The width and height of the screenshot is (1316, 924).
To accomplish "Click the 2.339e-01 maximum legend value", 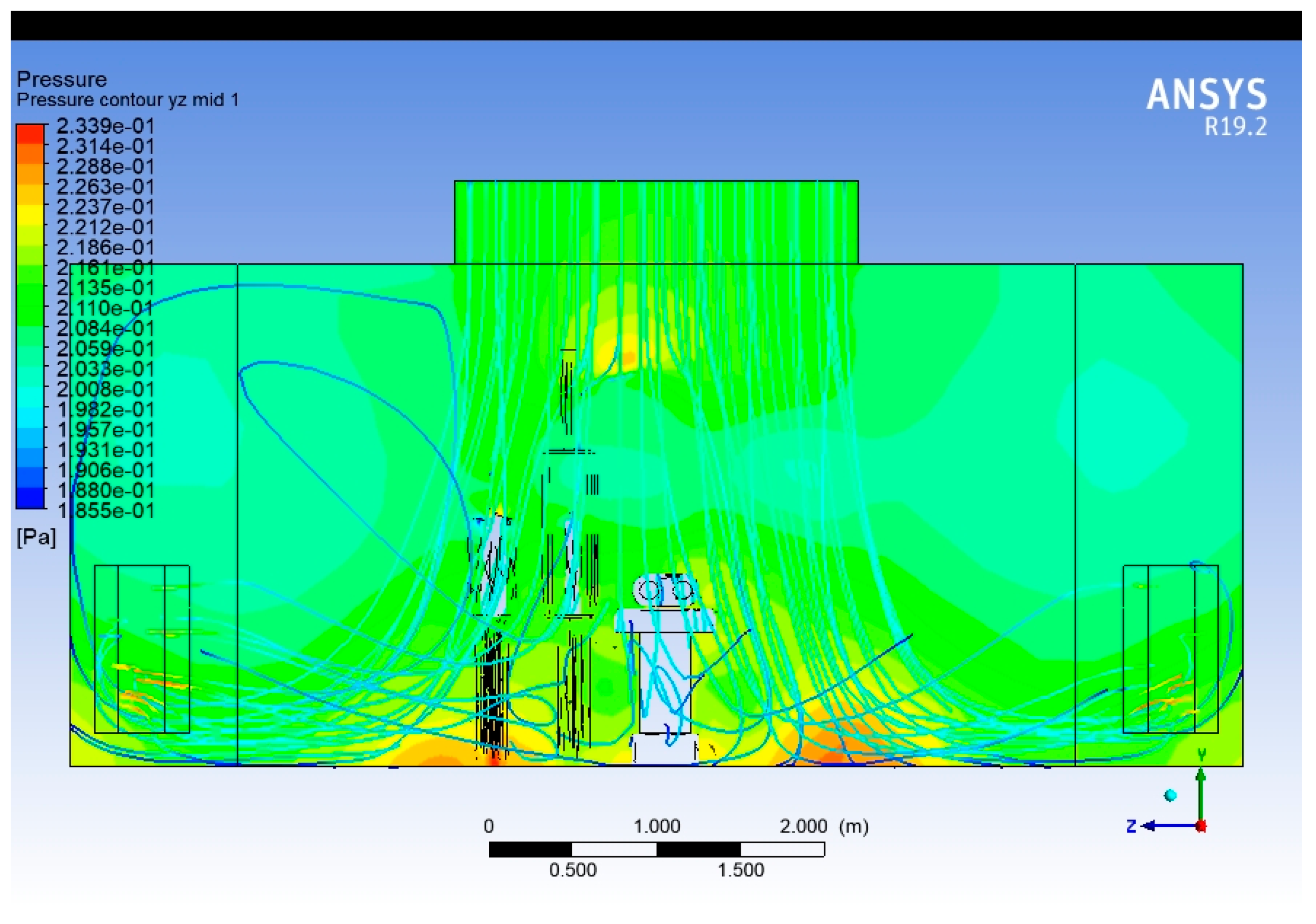I will pos(106,126).
